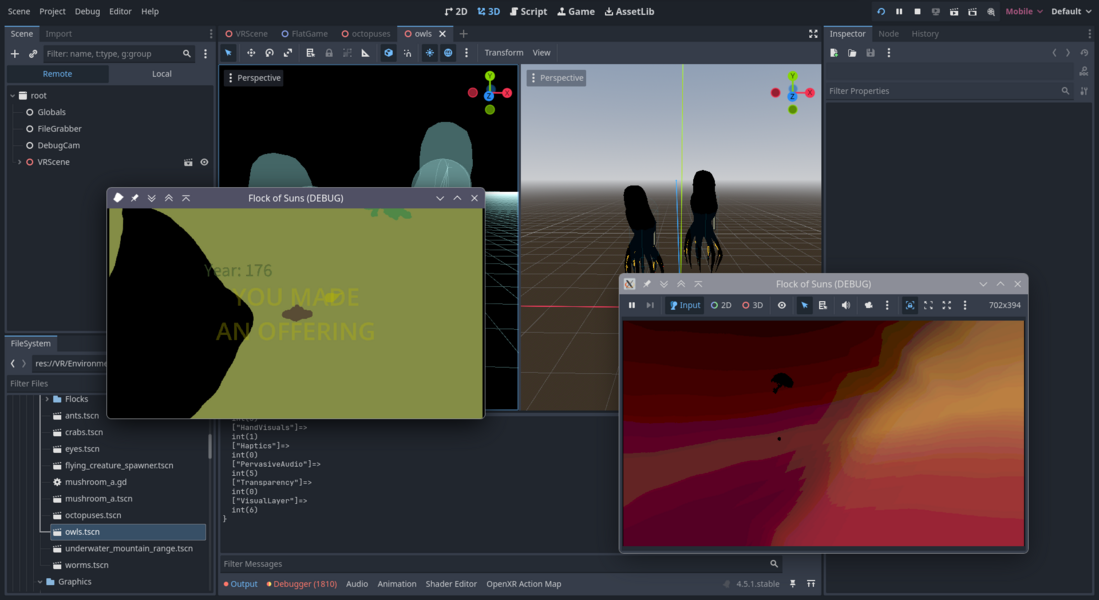The image size is (1099, 600).
Task: Open the Mobile renderer dropdown
Action: [x=1022, y=11]
